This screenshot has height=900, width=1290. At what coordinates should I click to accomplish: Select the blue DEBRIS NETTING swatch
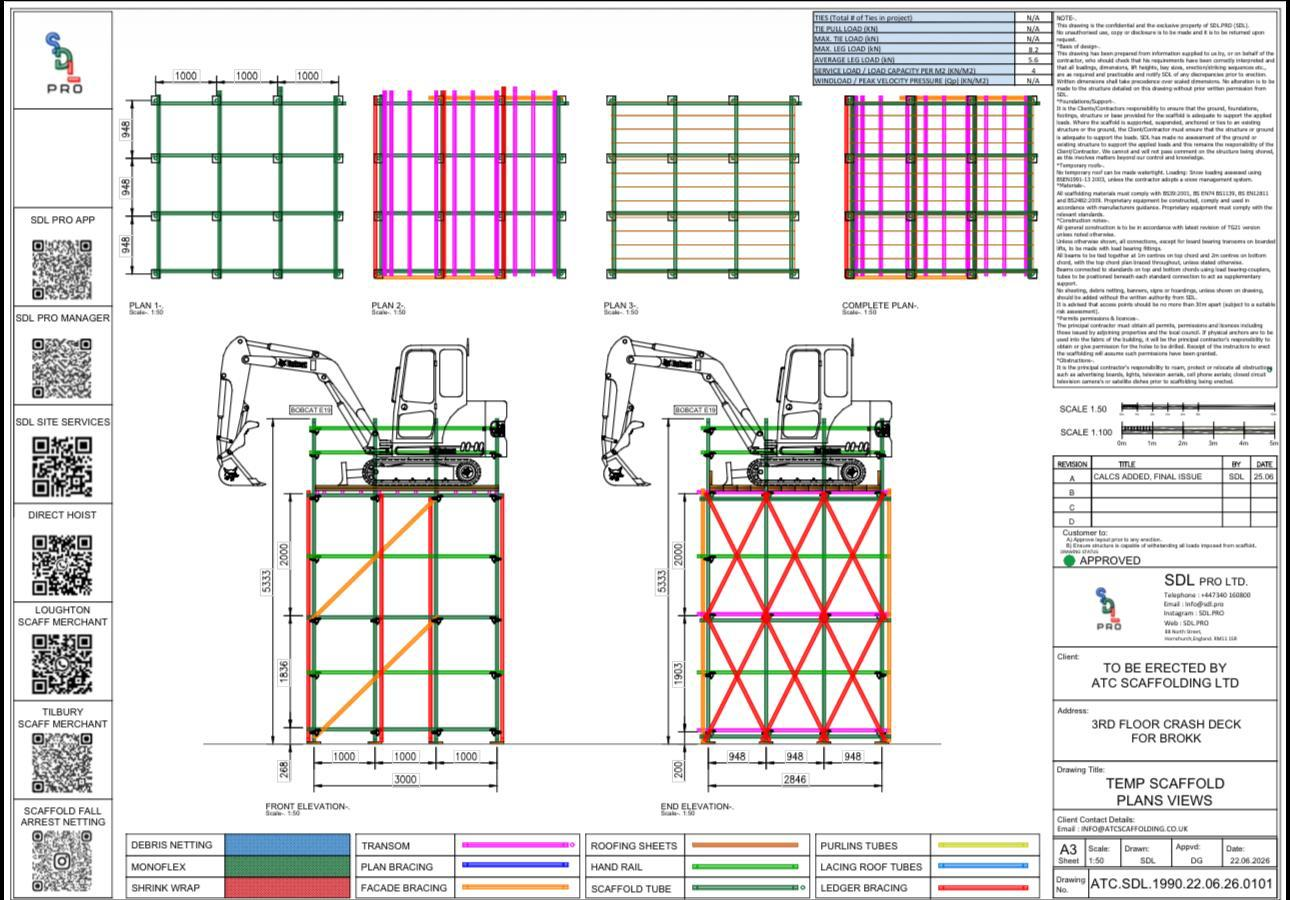click(287, 845)
